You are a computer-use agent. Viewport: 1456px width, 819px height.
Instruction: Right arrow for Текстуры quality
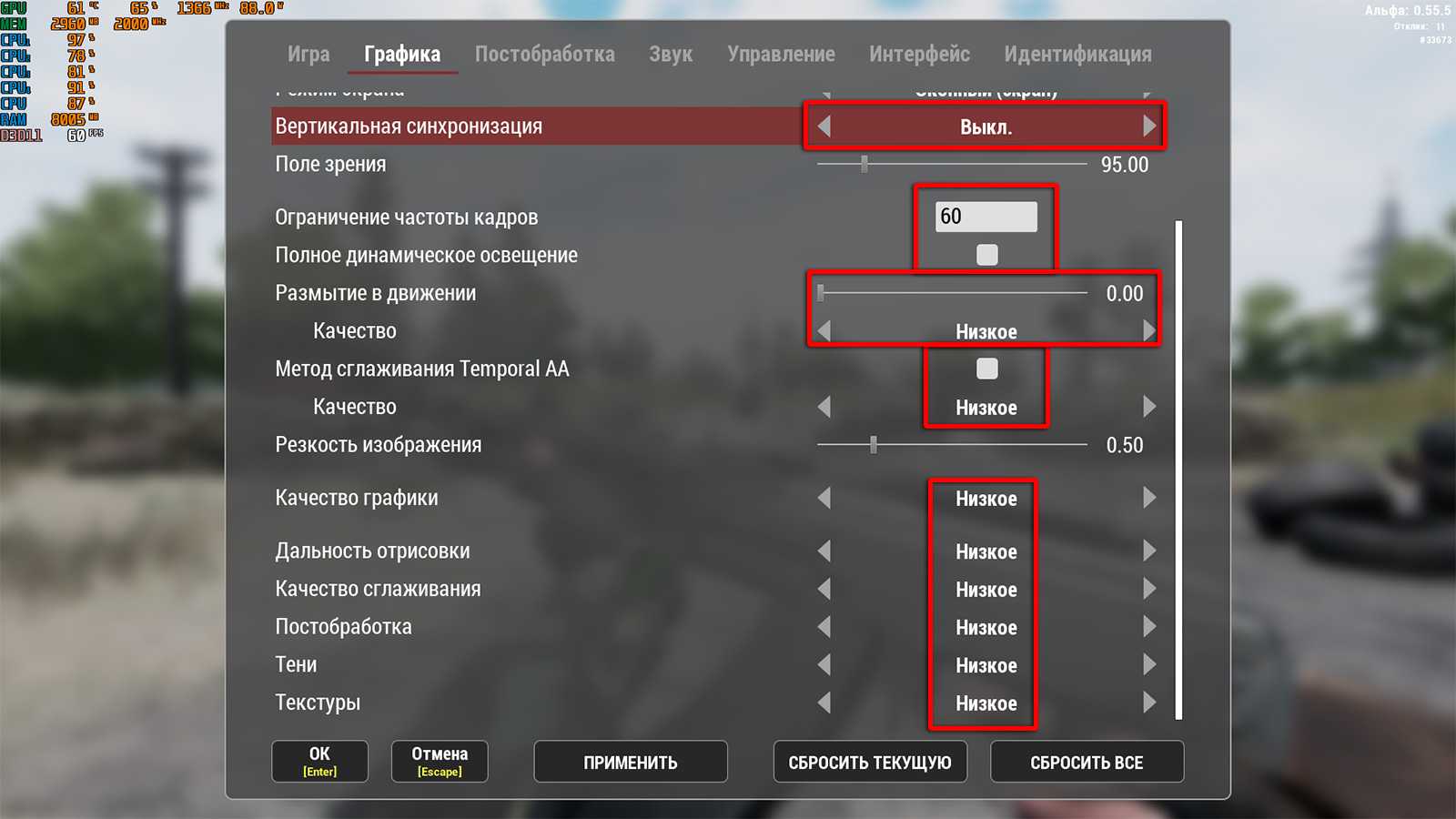tap(1149, 703)
